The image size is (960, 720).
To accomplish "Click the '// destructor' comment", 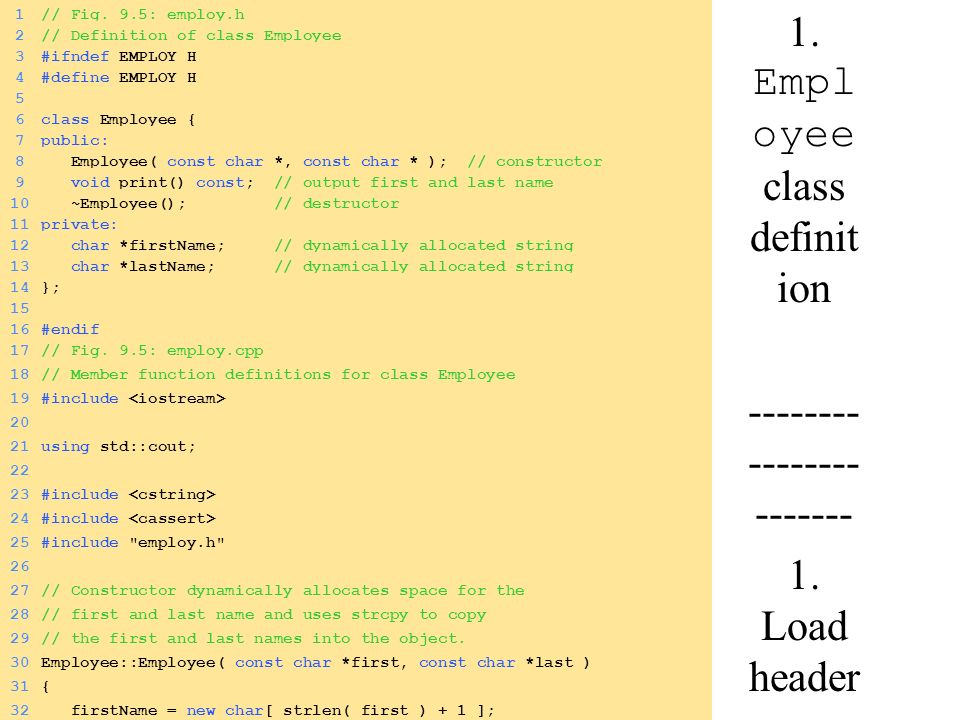I will (337, 203).
